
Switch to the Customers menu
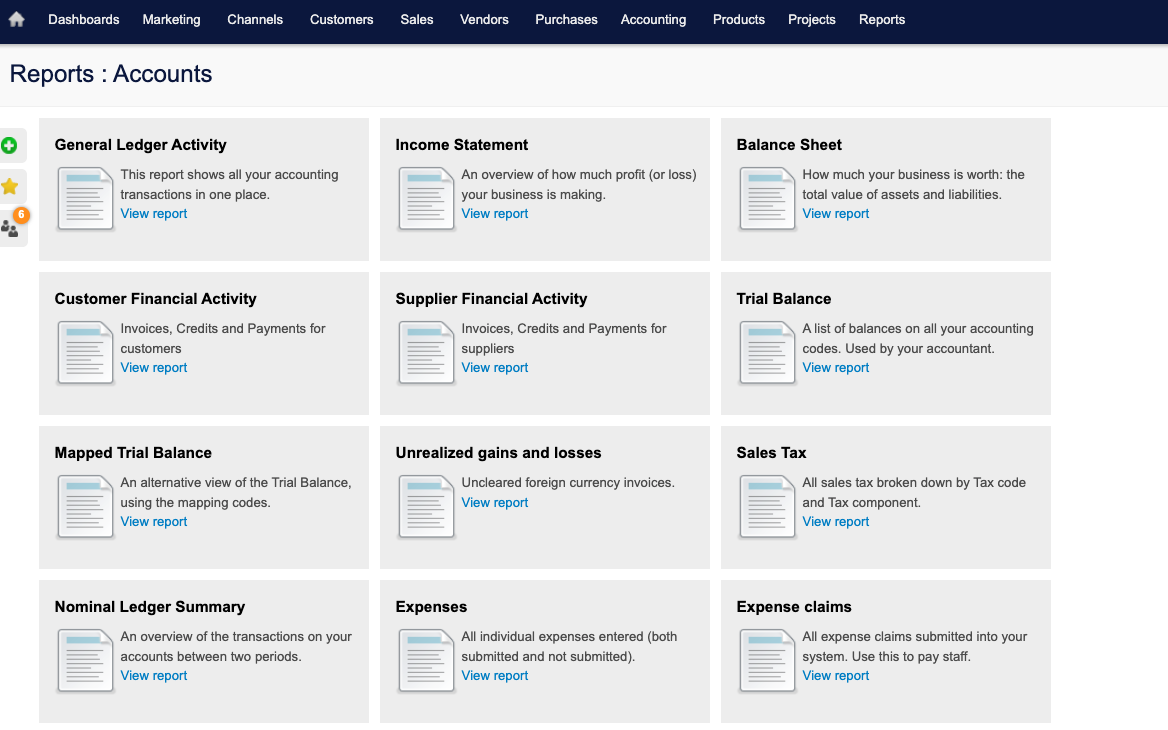click(x=341, y=19)
